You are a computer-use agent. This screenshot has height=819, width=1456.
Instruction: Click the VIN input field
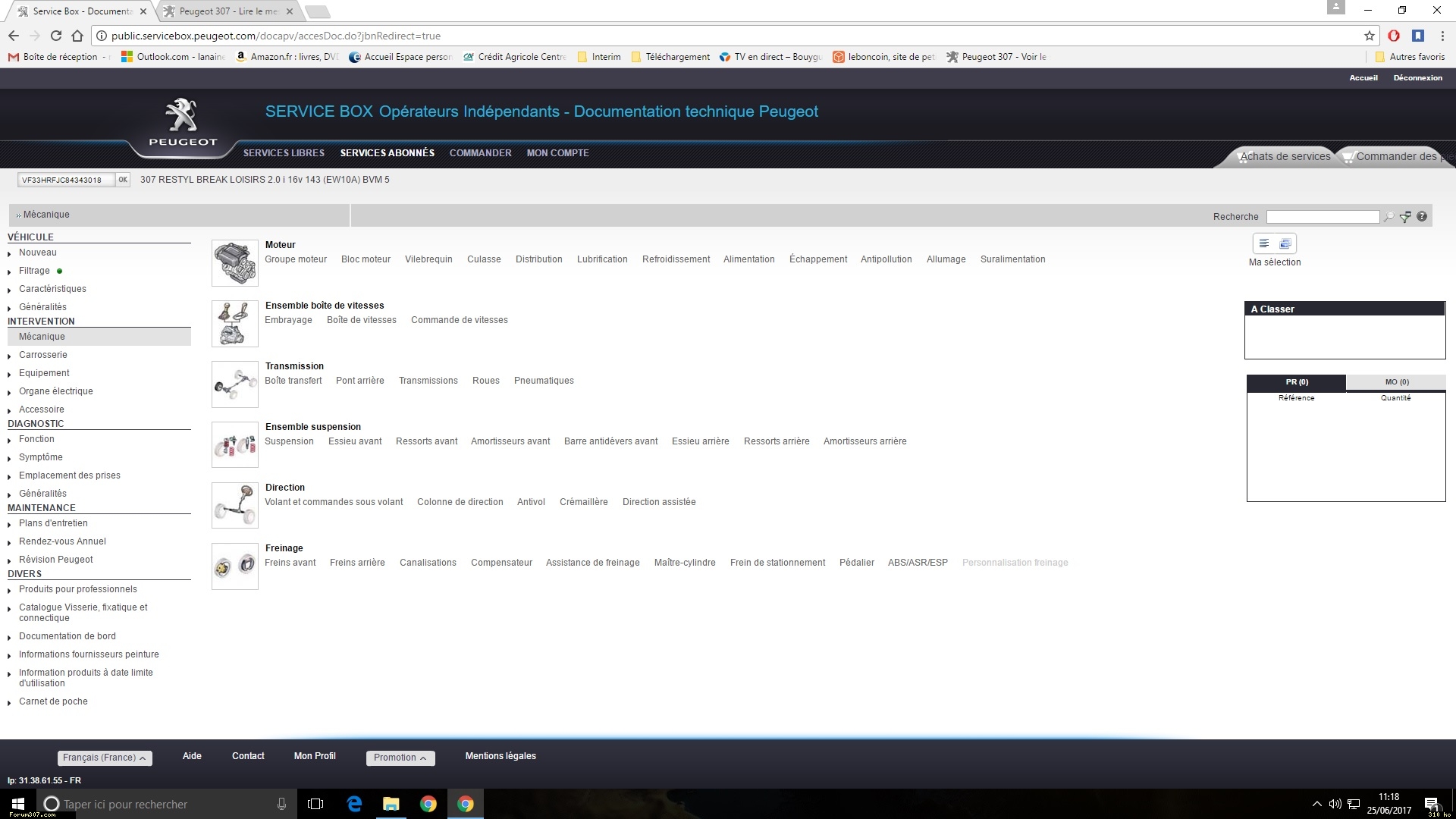point(66,180)
